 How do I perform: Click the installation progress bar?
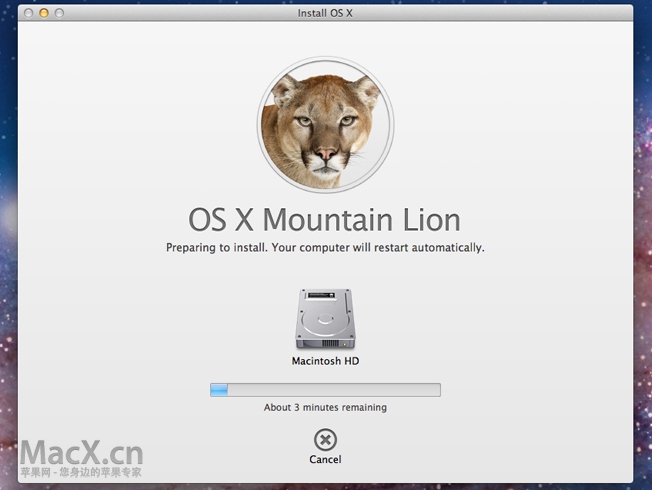point(325,390)
